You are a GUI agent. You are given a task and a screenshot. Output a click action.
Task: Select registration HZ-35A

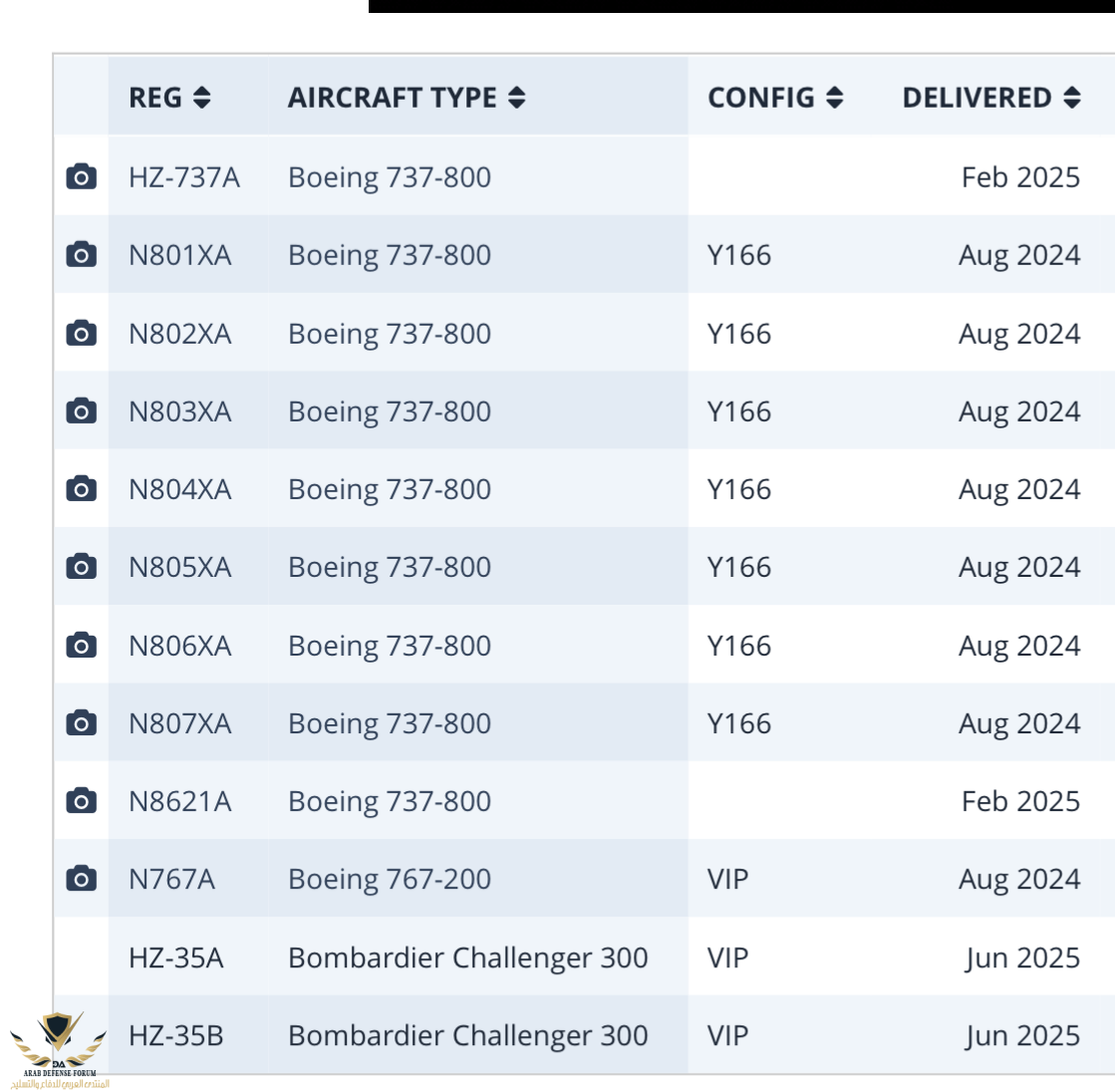tap(175, 957)
